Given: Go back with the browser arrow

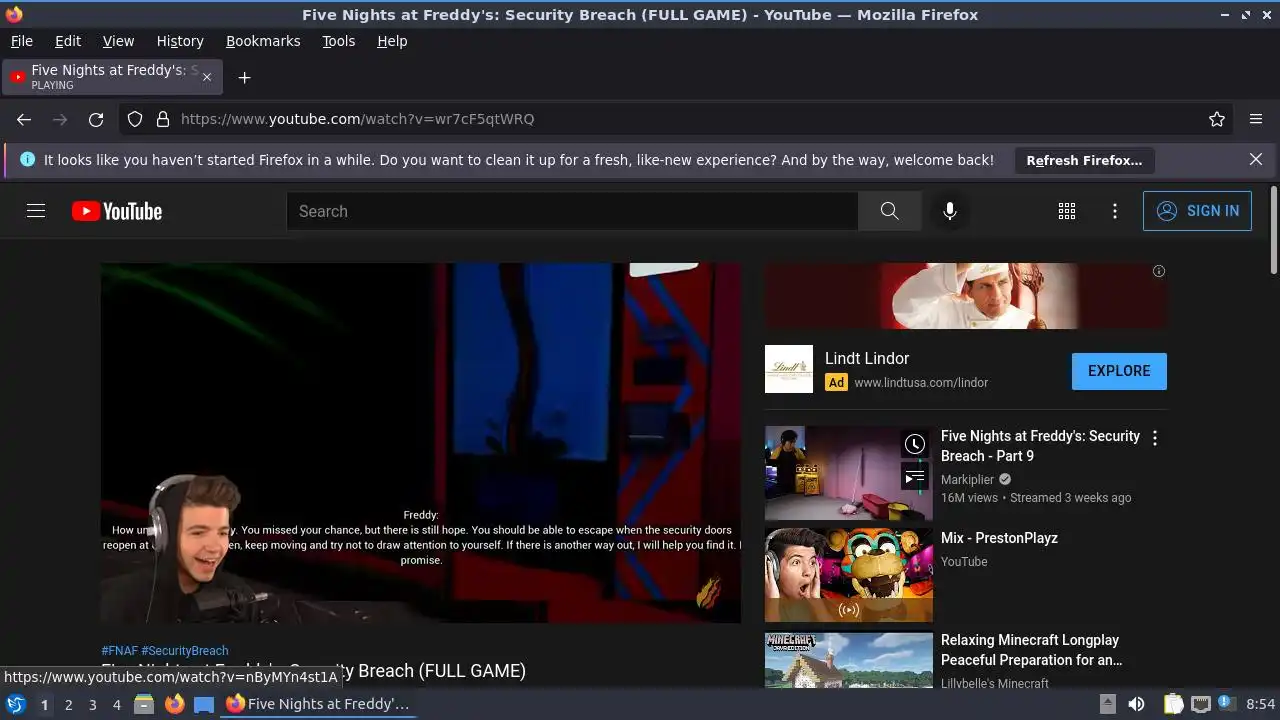Looking at the screenshot, I should click(x=24, y=119).
